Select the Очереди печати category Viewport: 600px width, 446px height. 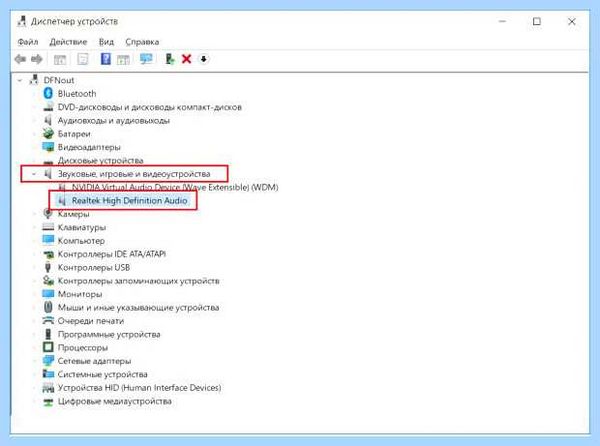91,321
